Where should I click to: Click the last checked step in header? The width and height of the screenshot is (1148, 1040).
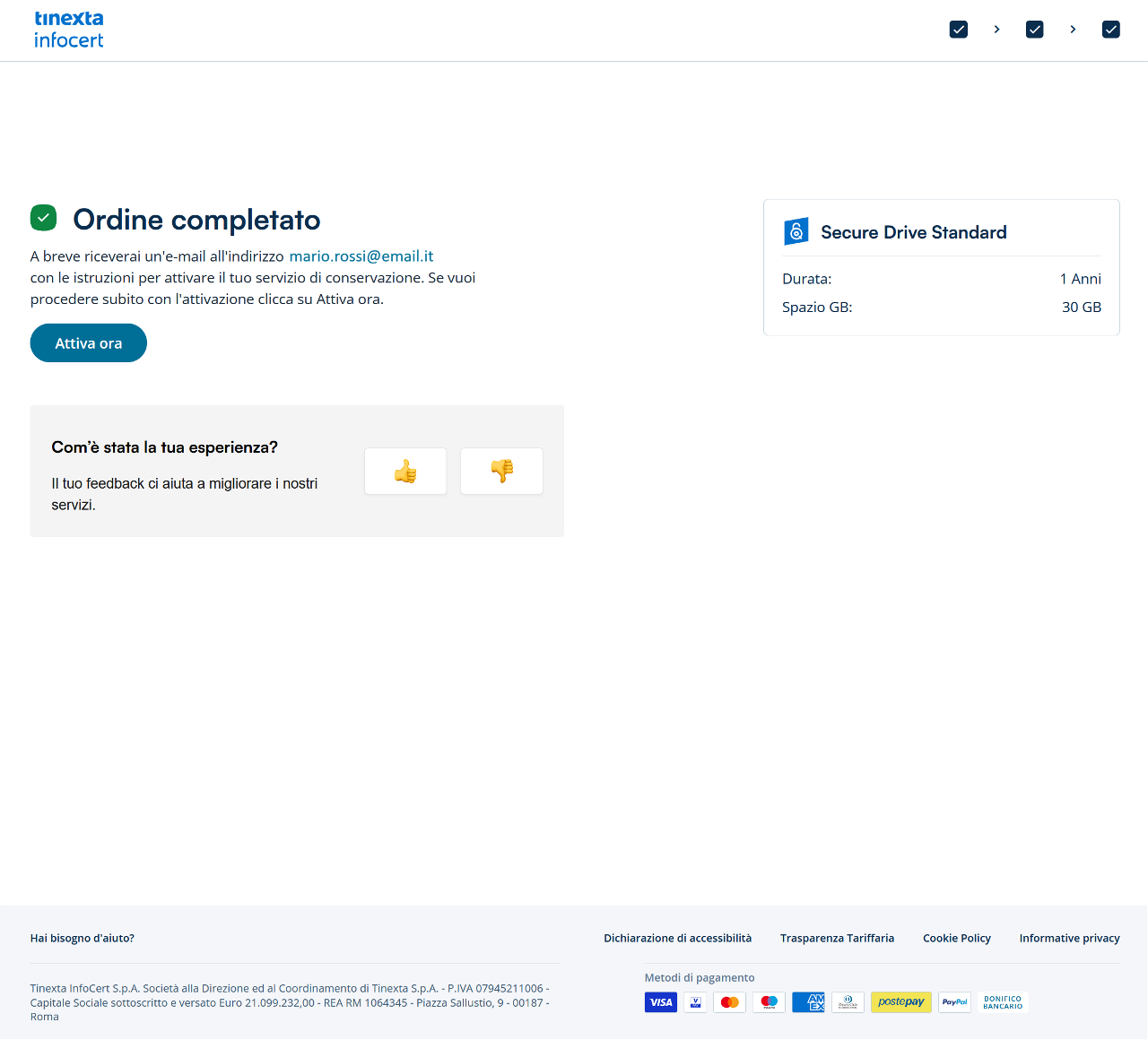click(x=1111, y=30)
